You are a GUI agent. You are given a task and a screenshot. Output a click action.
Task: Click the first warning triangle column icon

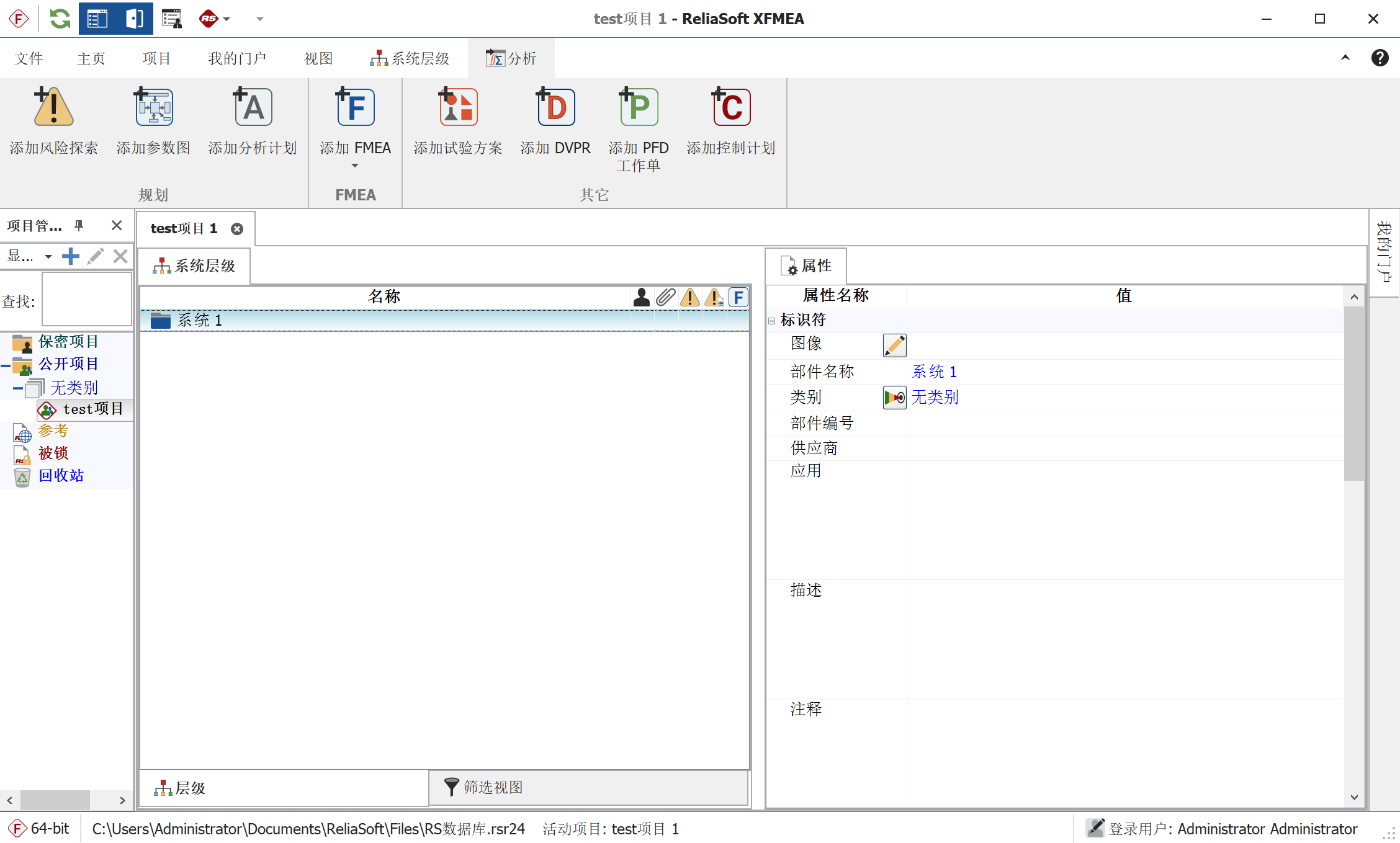click(x=689, y=297)
